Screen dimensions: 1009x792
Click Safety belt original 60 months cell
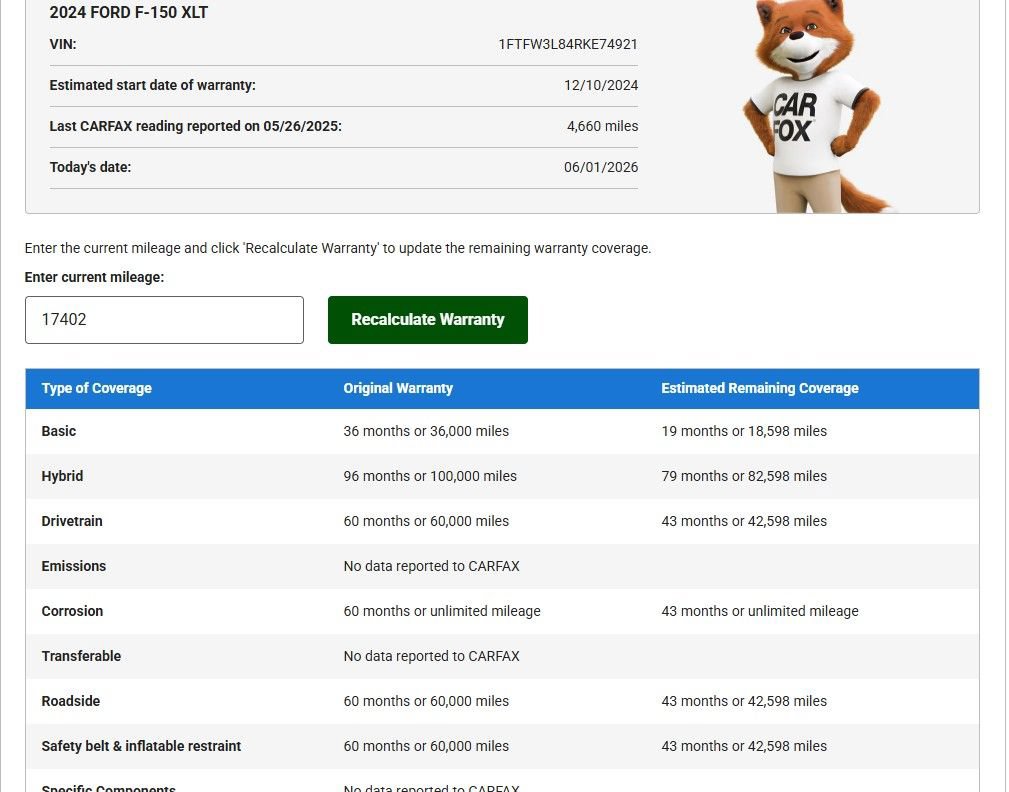click(426, 746)
